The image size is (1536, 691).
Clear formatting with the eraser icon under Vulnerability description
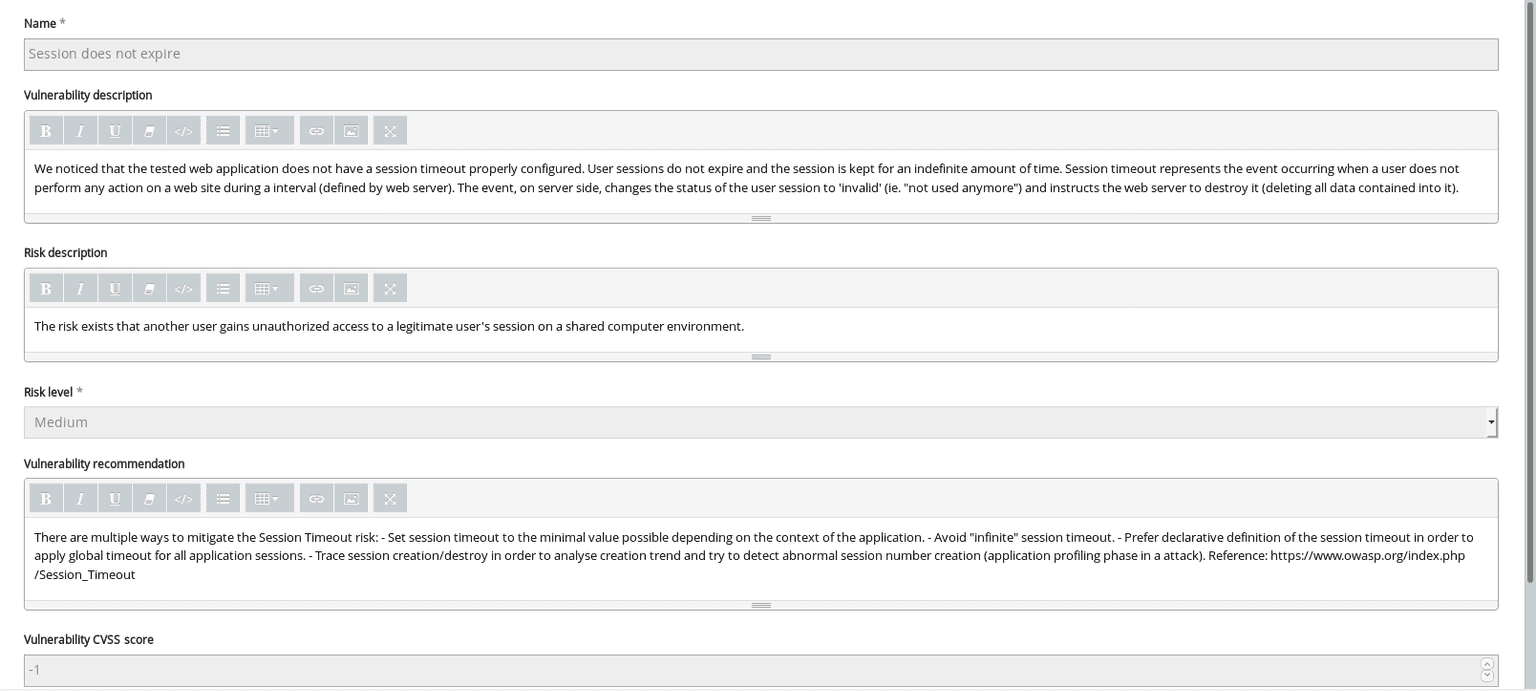click(x=149, y=130)
